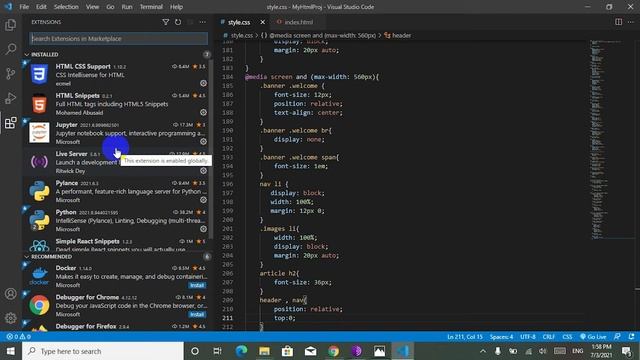Open errors and warnings in status bar
This screenshot has height=360, width=640.
tap(18, 337)
